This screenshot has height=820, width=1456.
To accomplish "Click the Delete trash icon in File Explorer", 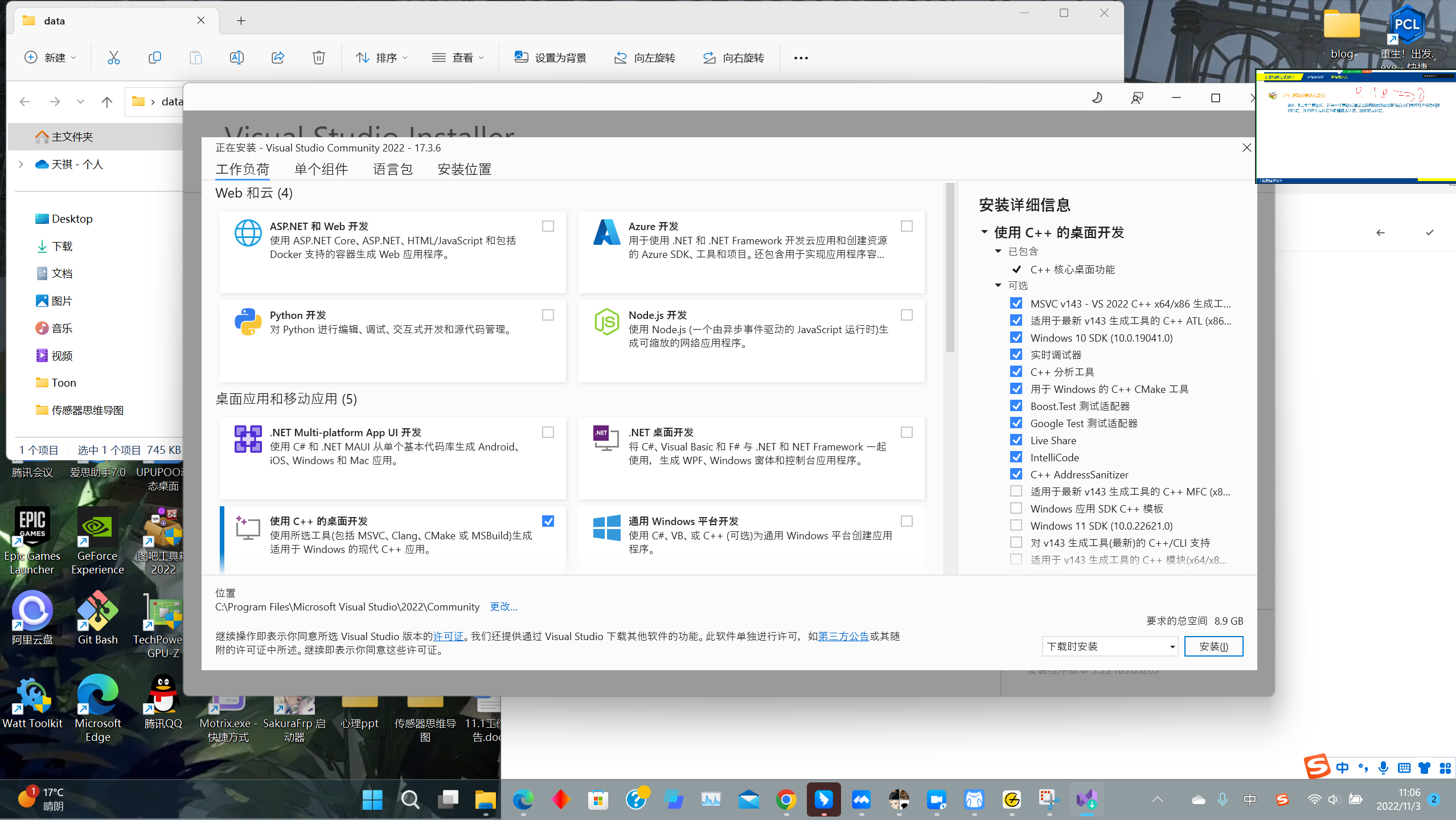I will click(319, 58).
